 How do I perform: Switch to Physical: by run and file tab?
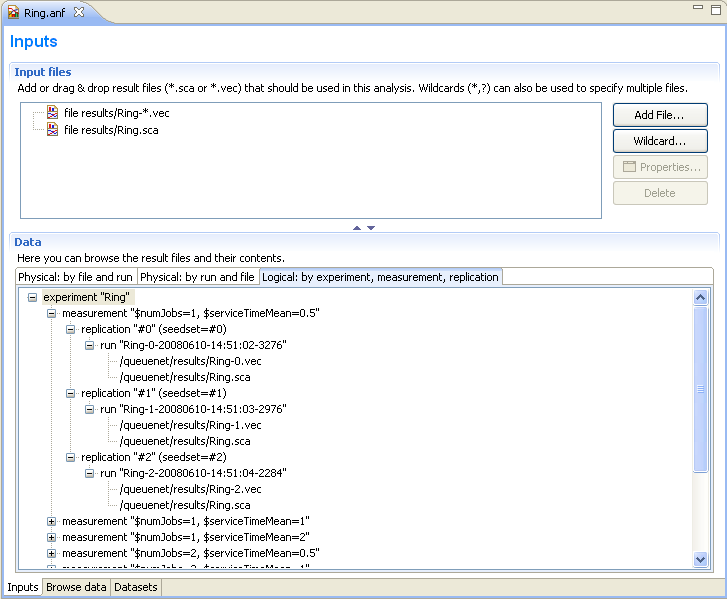pyautogui.click(x=198, y=277)
